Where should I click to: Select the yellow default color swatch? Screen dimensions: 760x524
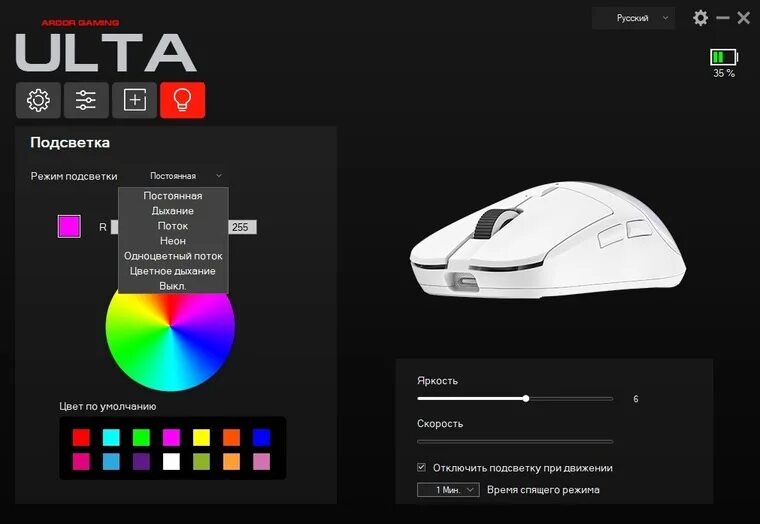pos(201,437)
